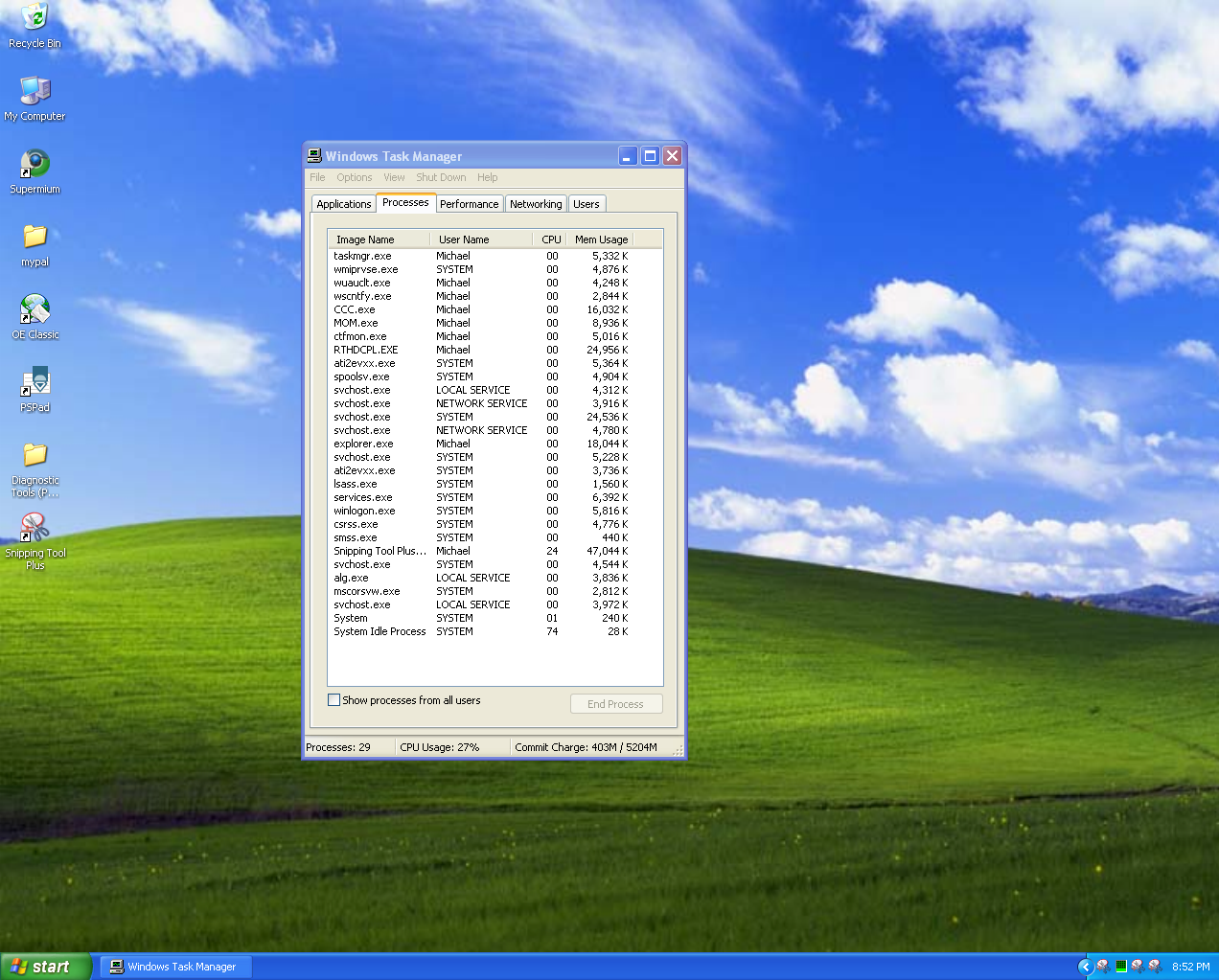The width and height of the screenshot is (1219, 980).
Task: Switch to the Users tab
Action: coord(586,204)
